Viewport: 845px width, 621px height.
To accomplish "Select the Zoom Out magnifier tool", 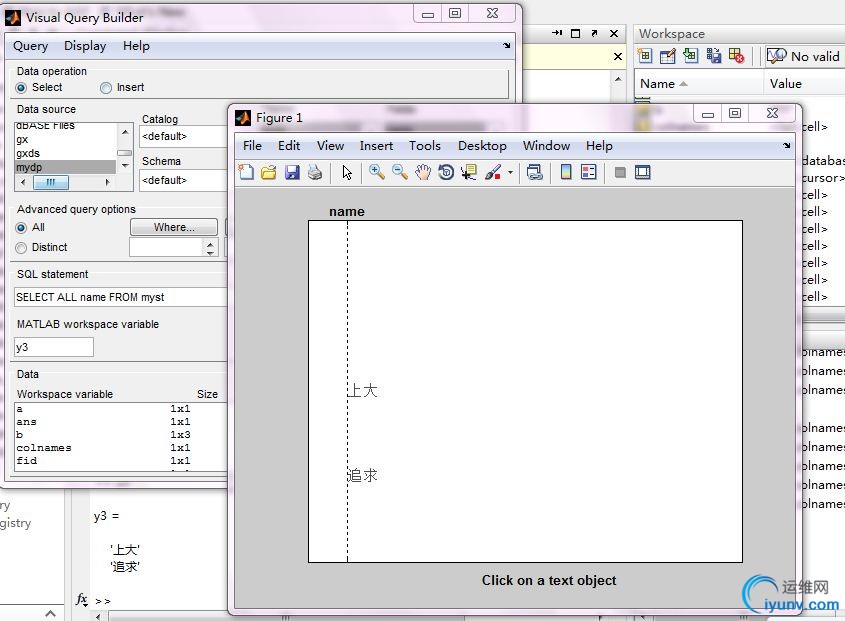I will click(400, 172).
